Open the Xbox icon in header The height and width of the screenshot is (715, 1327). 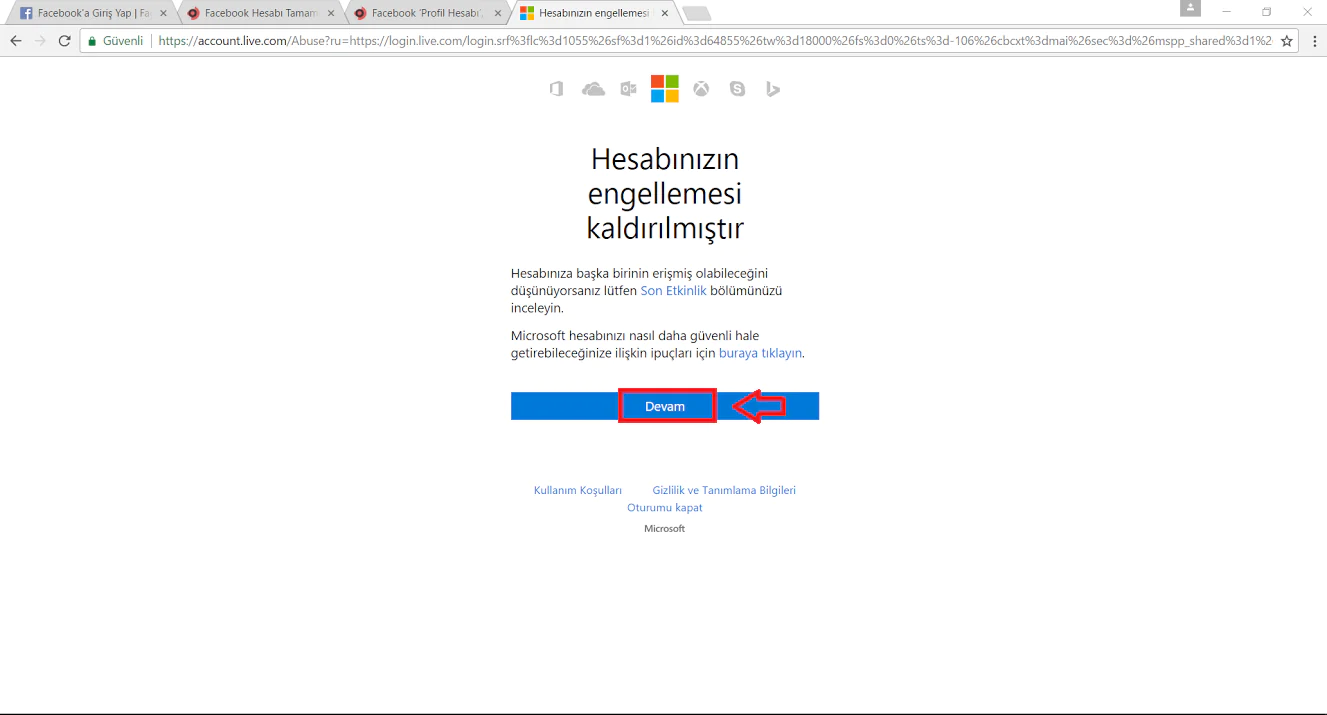pyautogui.click(x=702, y=89)
